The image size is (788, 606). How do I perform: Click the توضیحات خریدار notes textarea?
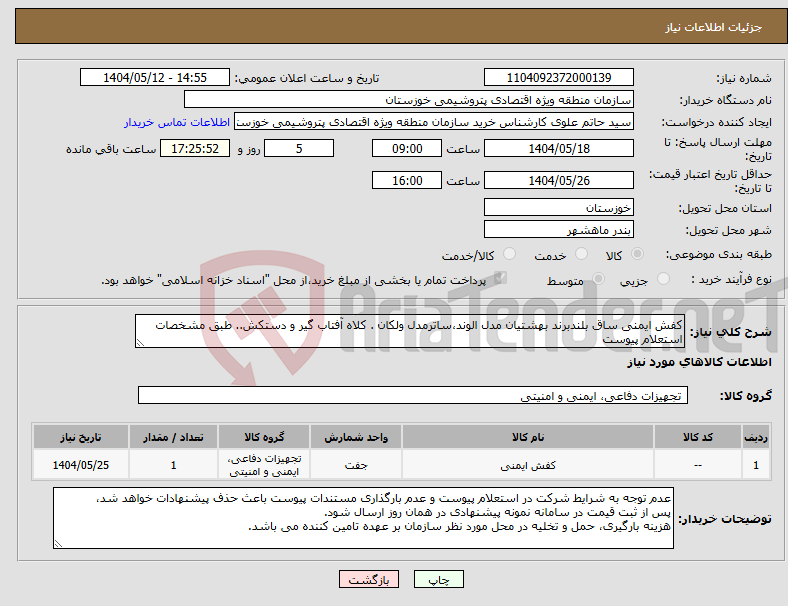(363, 518)
